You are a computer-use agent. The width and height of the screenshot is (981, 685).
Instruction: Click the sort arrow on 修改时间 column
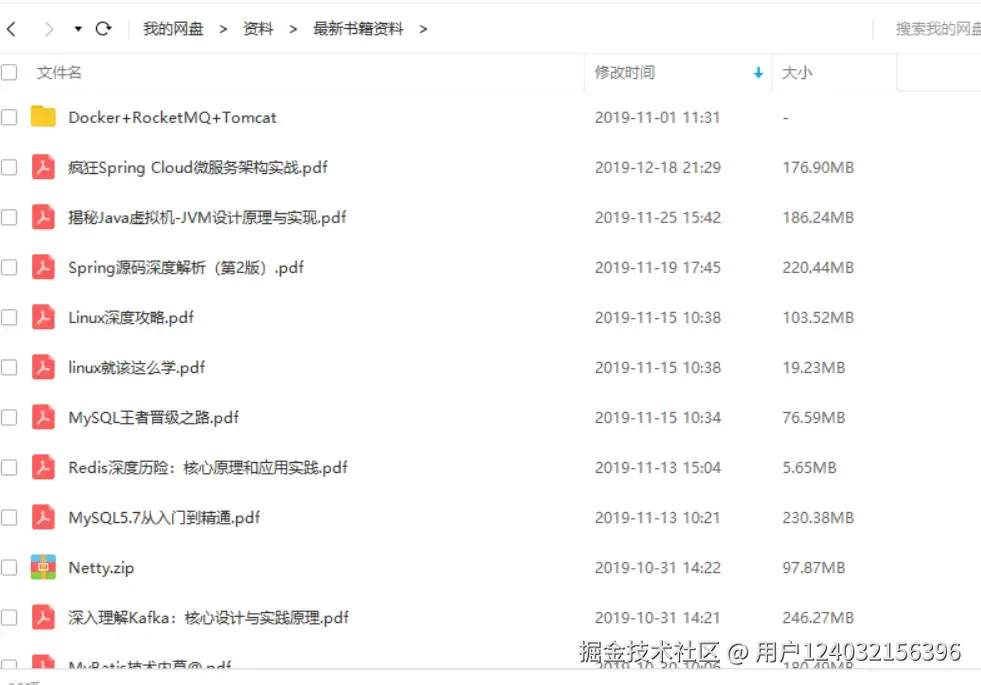(x=758, y=72)
